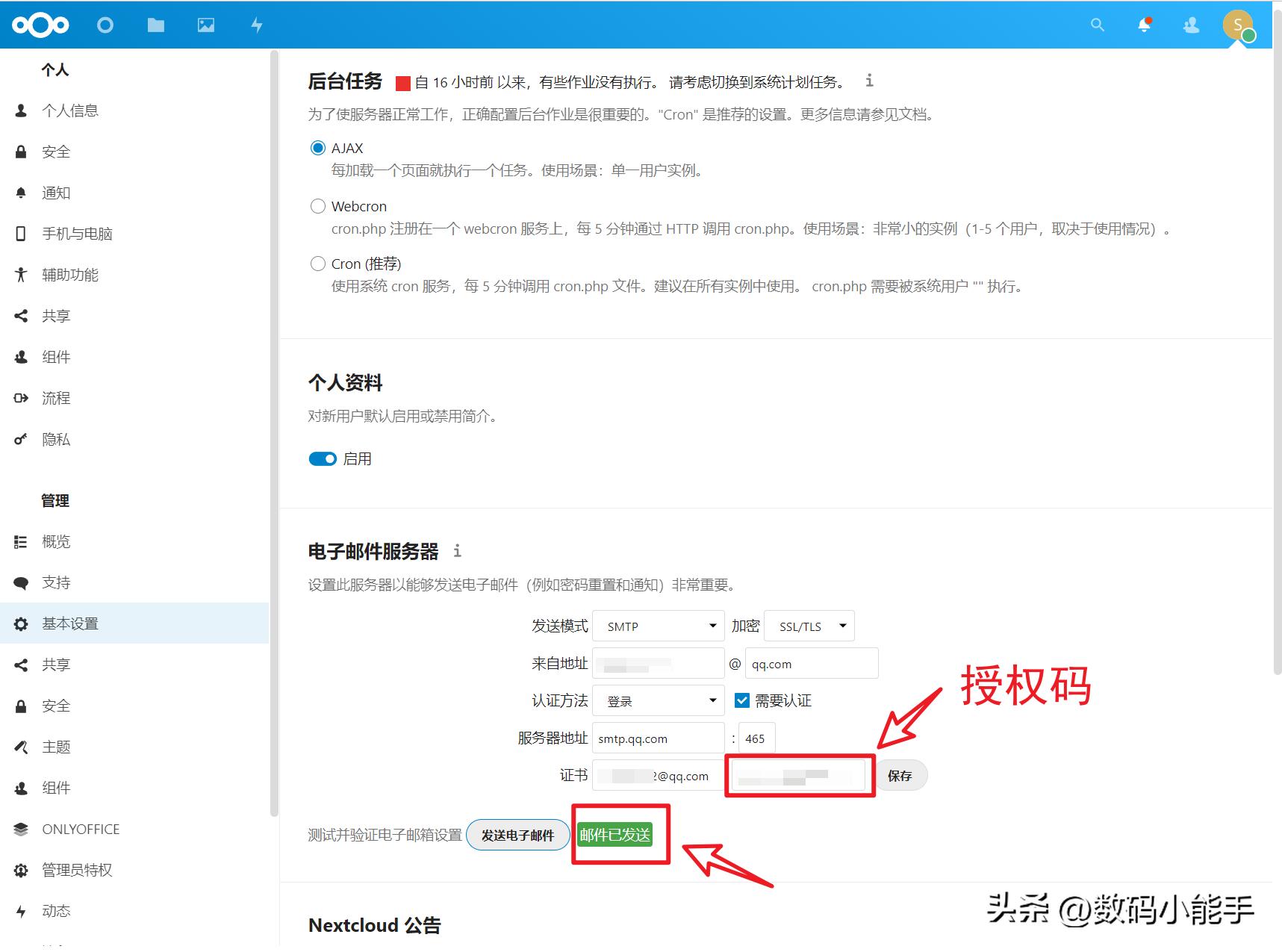Open the notifications bell icon
The height and width of the screenshot is (952, 1282).
click(x=1144, y=25)
